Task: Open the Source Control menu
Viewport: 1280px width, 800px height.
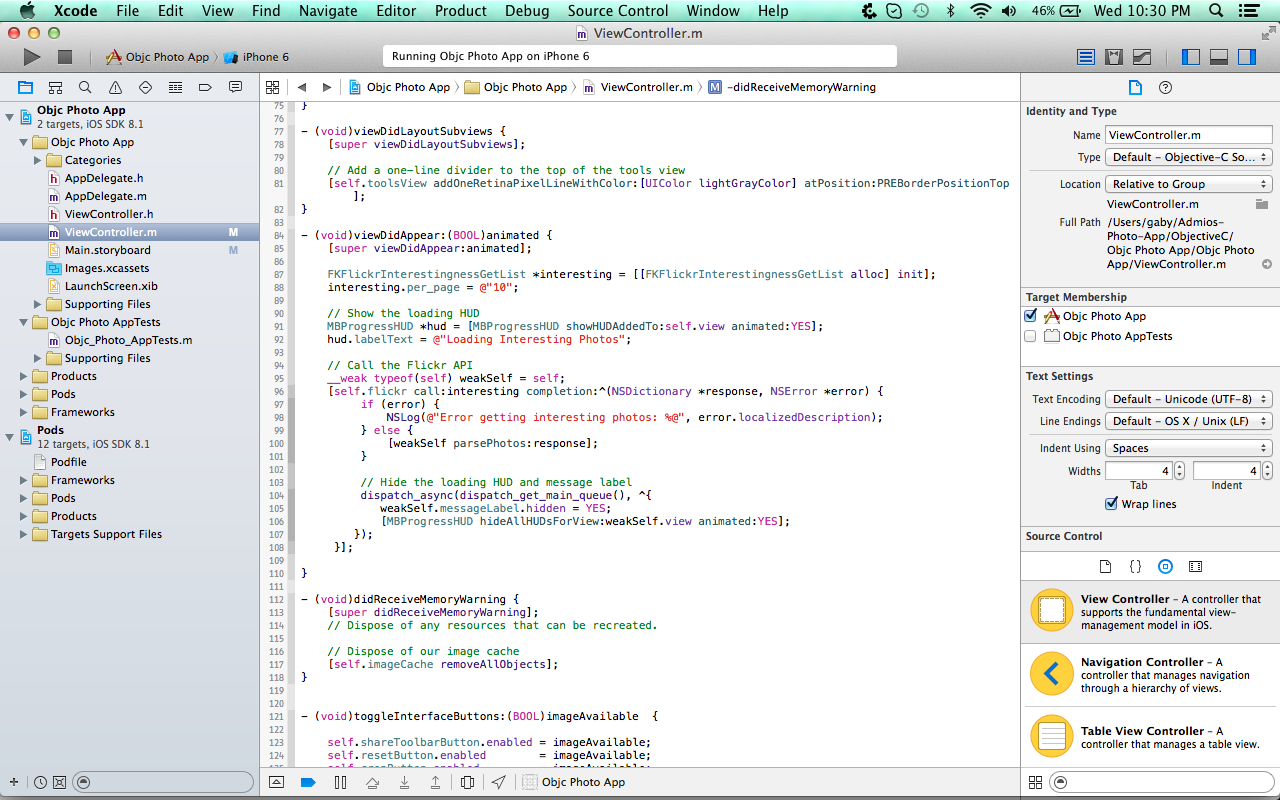Action: click(618, 11)
